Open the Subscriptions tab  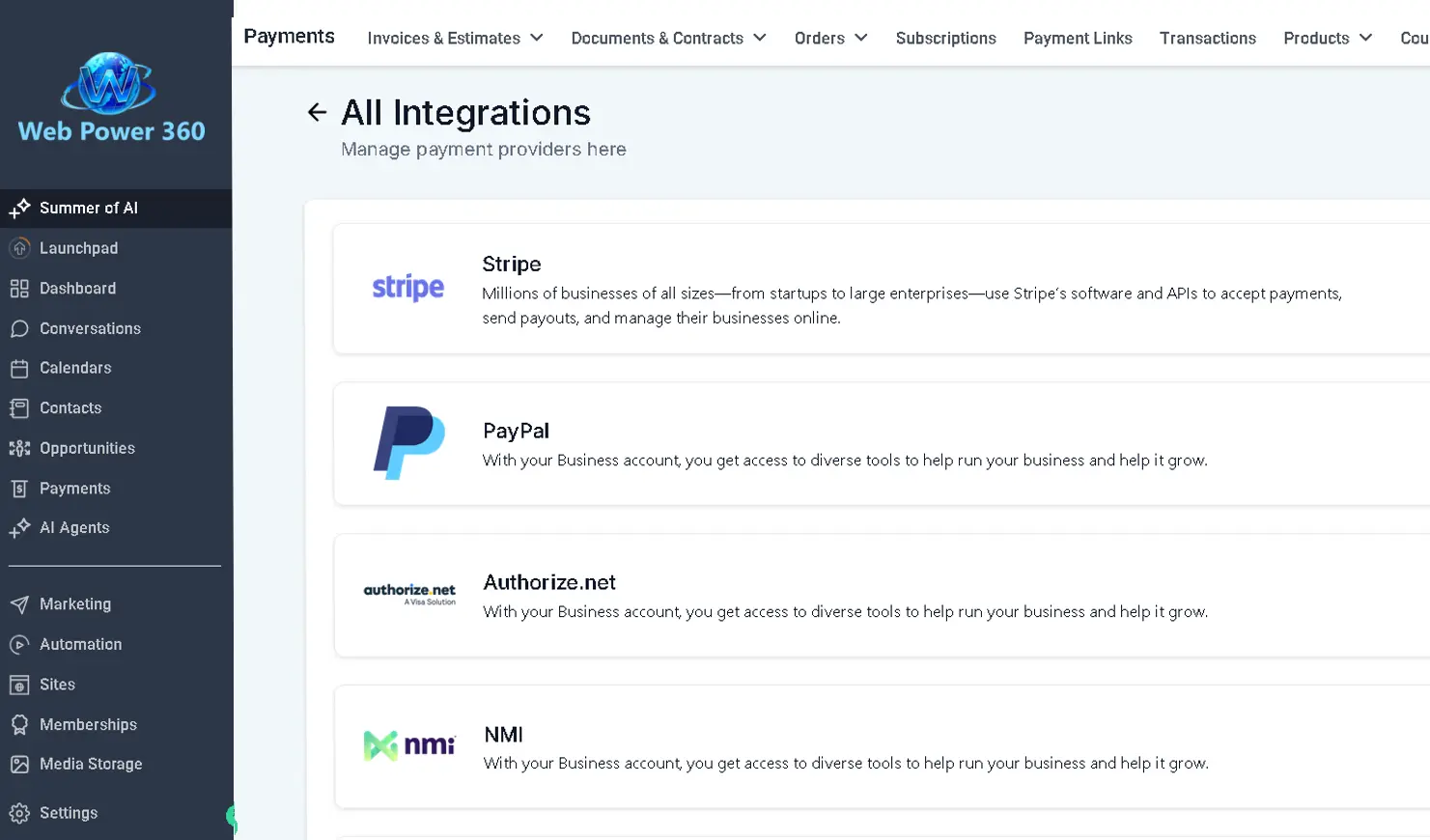tap(945, 38)
